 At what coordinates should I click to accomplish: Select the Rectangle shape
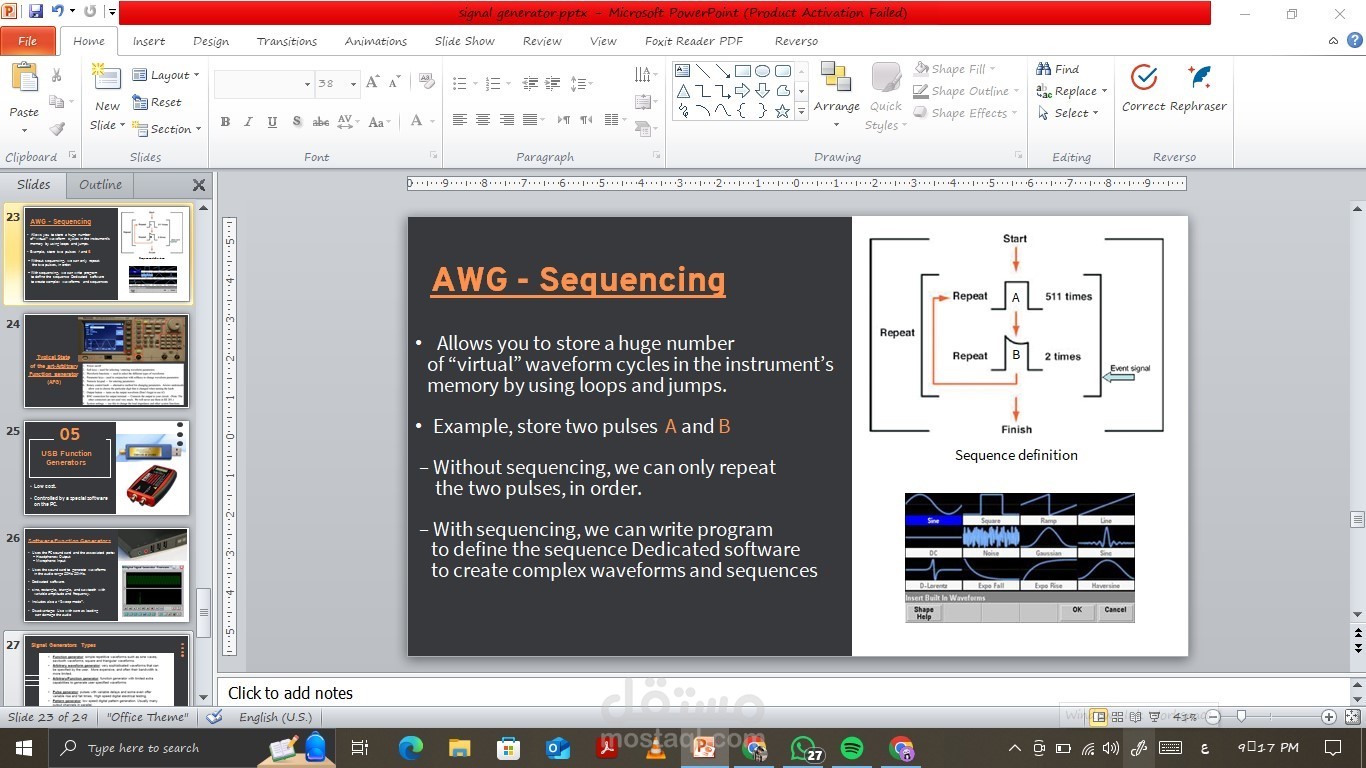pyautogui.click(x=742, y=71)
